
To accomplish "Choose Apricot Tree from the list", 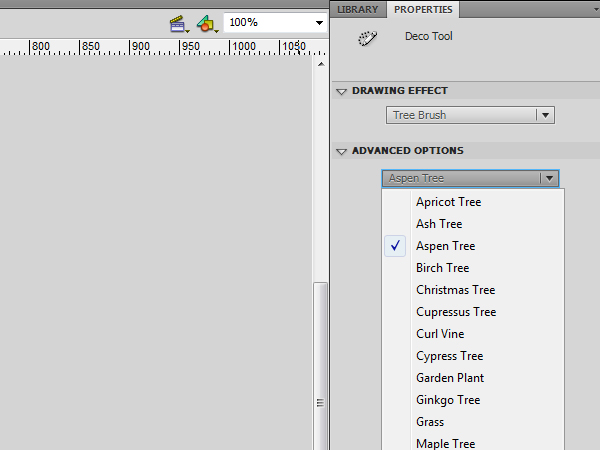I will (473, 202).
